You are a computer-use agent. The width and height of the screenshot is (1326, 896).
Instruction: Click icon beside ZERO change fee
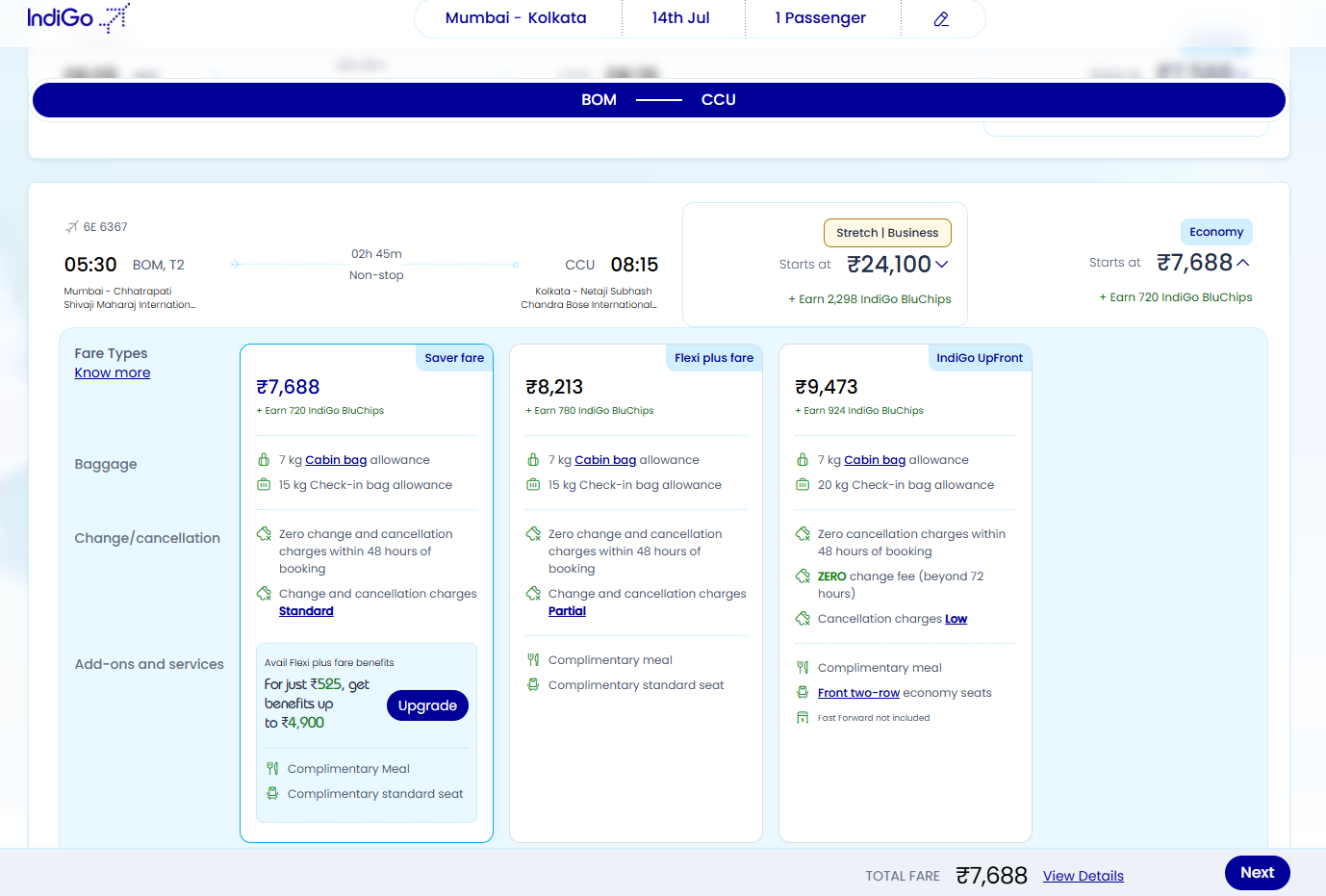[x=803, y=576]
